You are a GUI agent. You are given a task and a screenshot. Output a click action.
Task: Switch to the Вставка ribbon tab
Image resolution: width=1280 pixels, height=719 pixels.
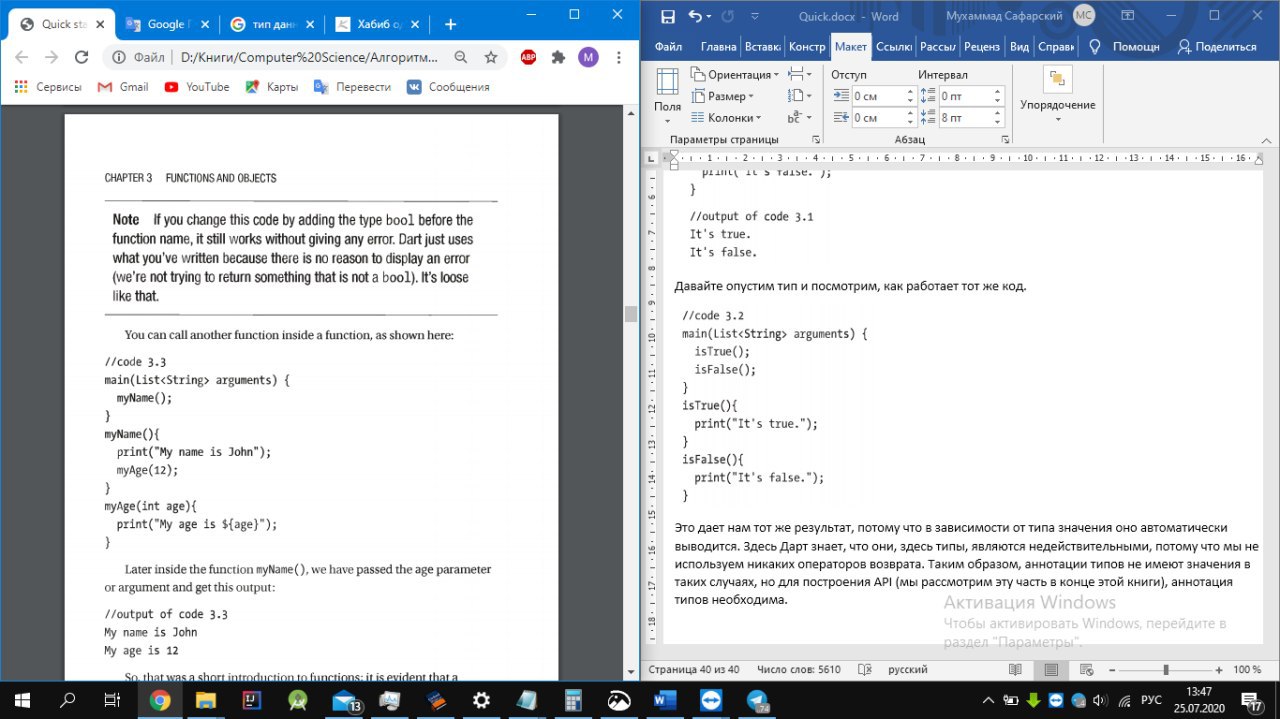pos(763,47)
